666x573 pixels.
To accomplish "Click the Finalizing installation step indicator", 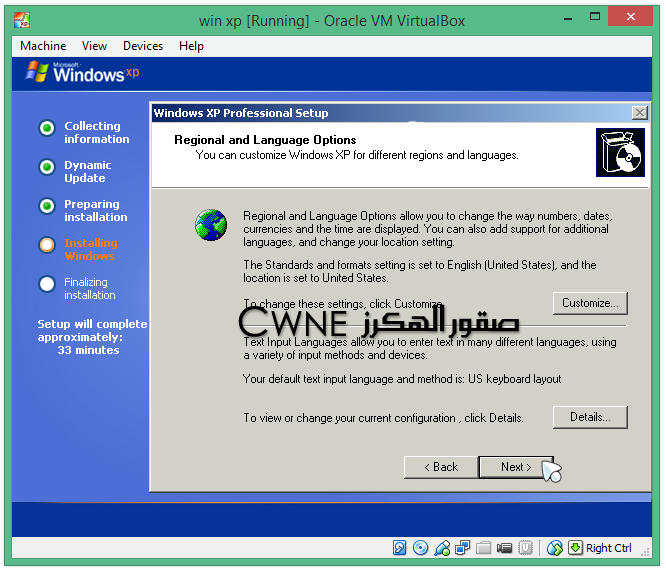I will pyautogui.click(x=47, y=284).
